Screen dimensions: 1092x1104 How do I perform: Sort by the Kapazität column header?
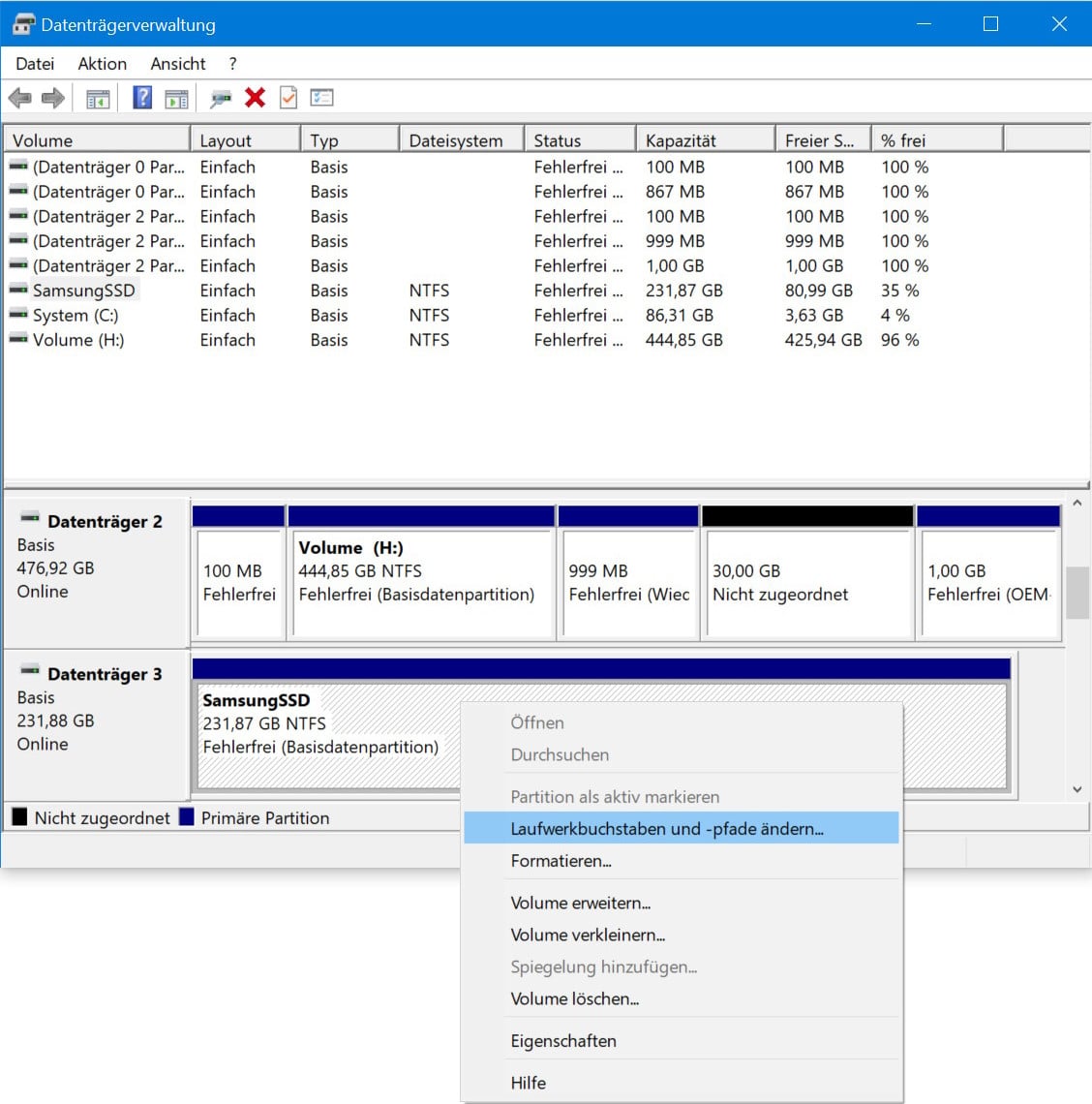click(706, 140)
